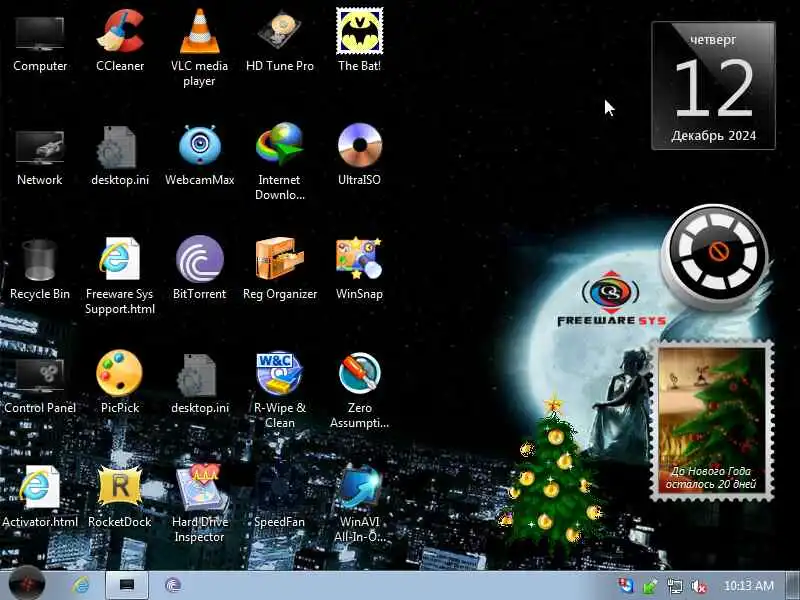
Task: Open BitTorrent from the taskbar
Action: 173,585
